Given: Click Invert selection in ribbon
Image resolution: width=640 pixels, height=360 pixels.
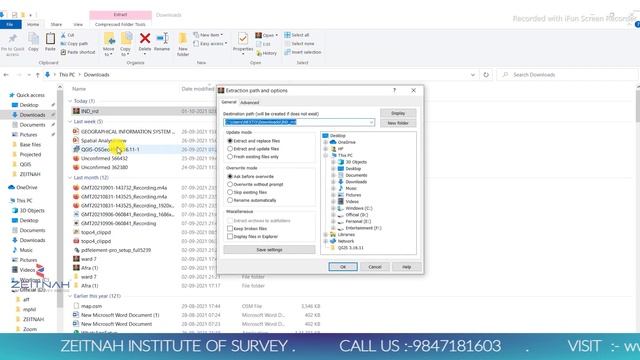Looking at the screenshot, I should click(x=303, y=52).
